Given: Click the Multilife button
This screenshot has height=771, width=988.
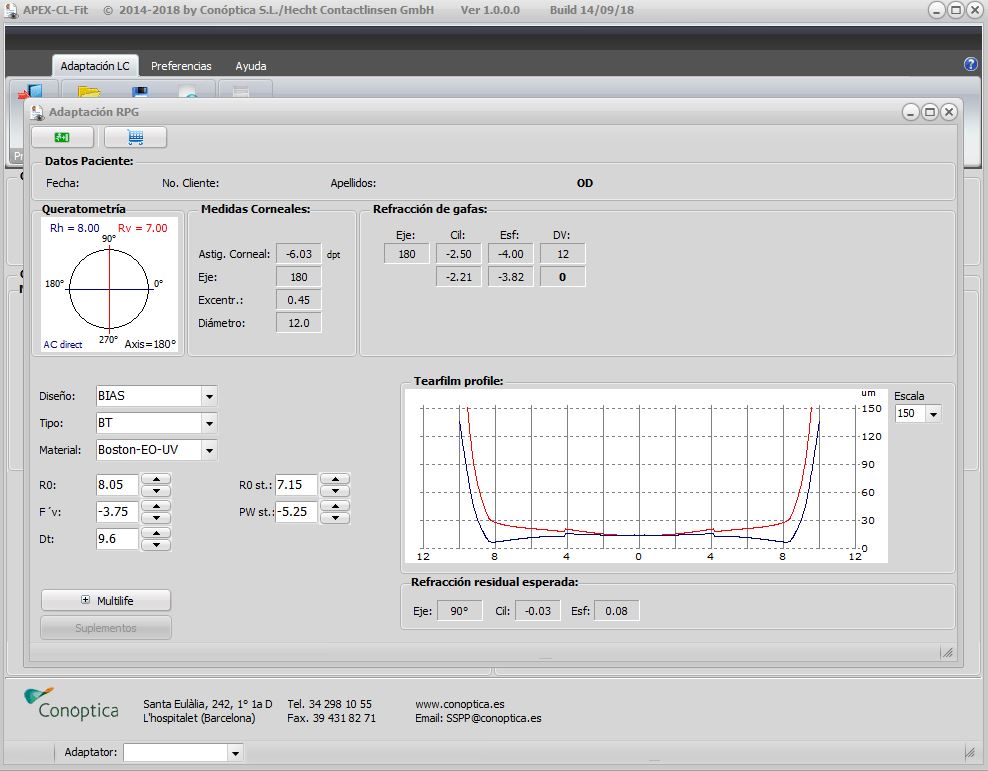Looking at the screenshot, I should click(x=106, y=601).
